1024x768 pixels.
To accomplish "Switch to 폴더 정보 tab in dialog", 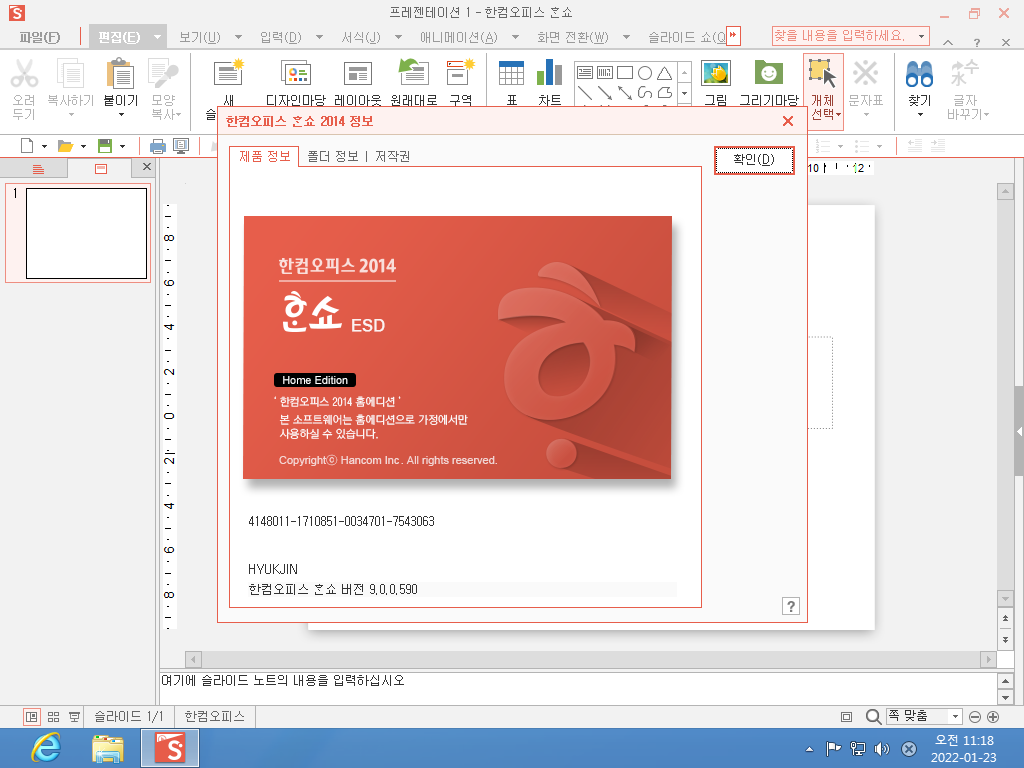I will click(x=333, y=156).
